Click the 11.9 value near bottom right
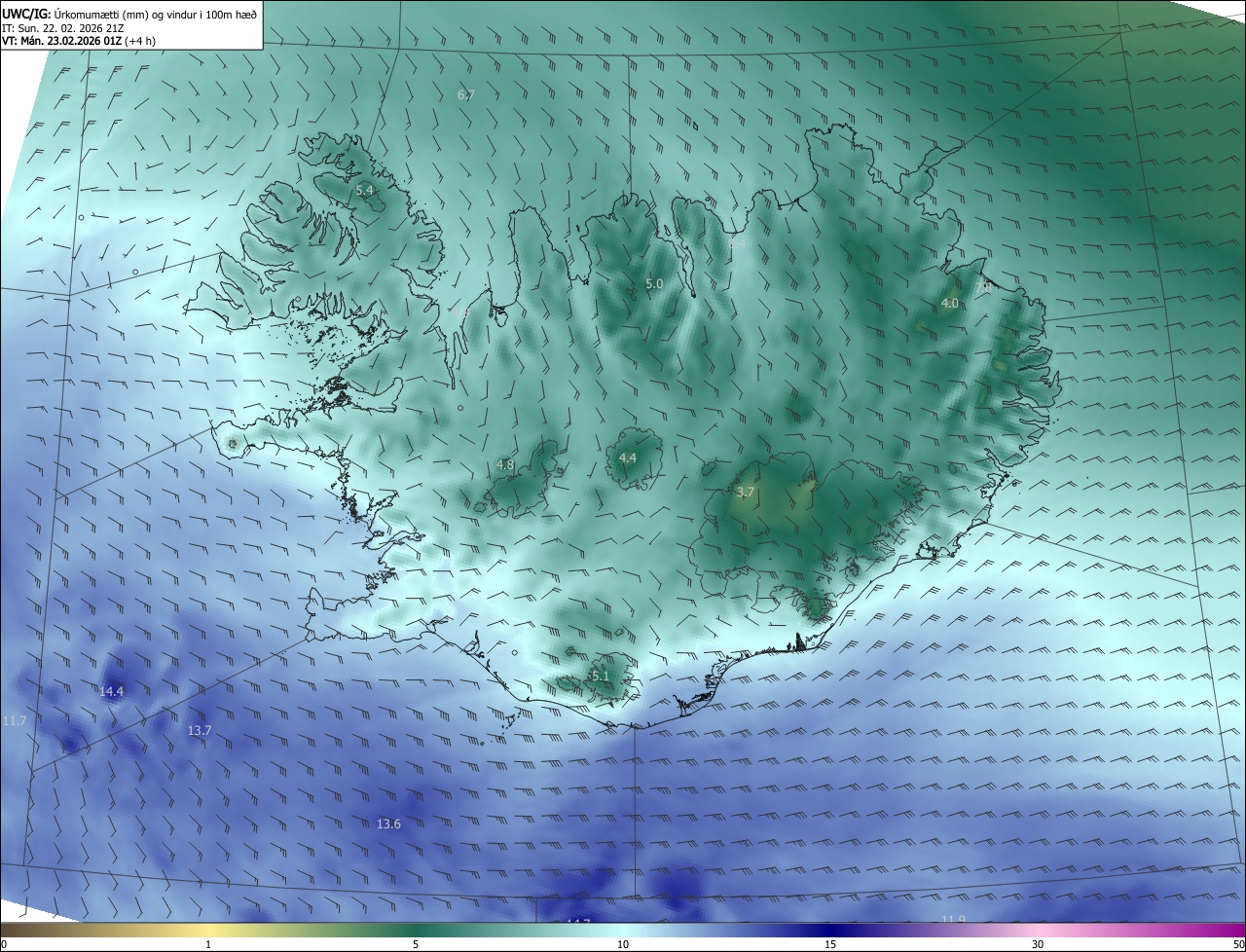The image size is (1246, 952). click(x=953, y=919)
